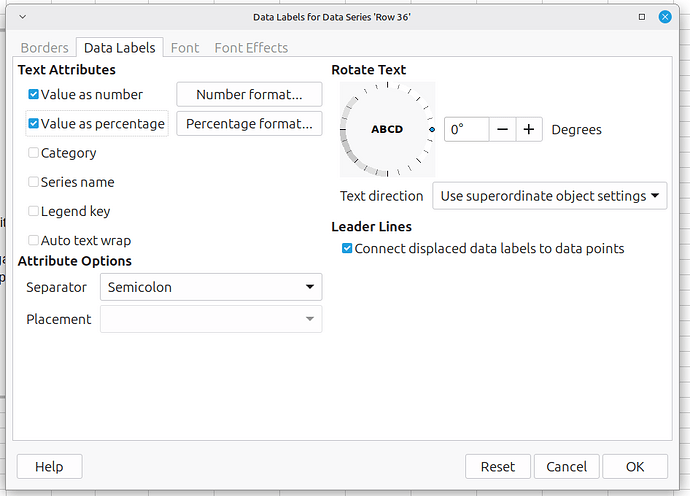Select the Font tab
This screenshot has width=690, height=496.
pos(185,48)
